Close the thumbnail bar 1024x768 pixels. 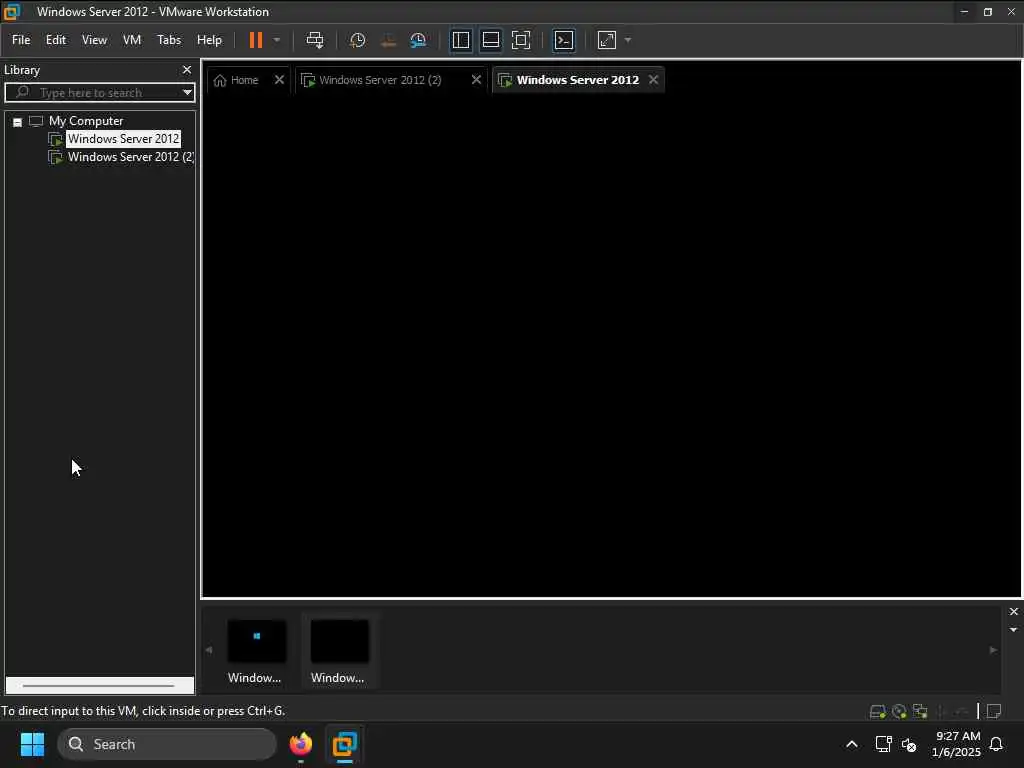[x=1014, y=611]
